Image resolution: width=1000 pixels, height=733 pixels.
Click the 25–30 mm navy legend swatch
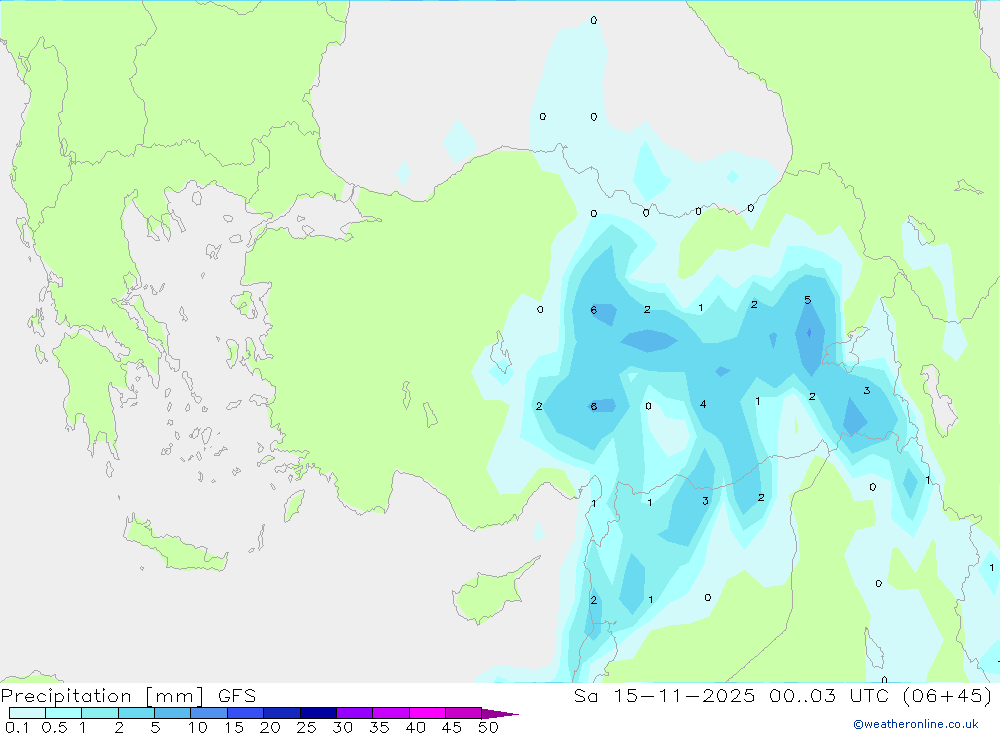click(x=318, y=713)
